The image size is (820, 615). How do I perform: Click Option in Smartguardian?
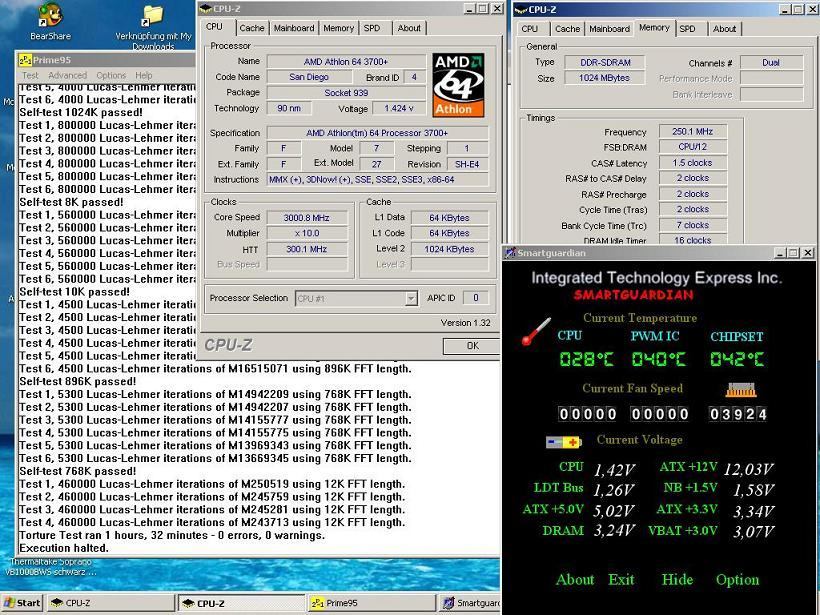(x=737, y=579)
